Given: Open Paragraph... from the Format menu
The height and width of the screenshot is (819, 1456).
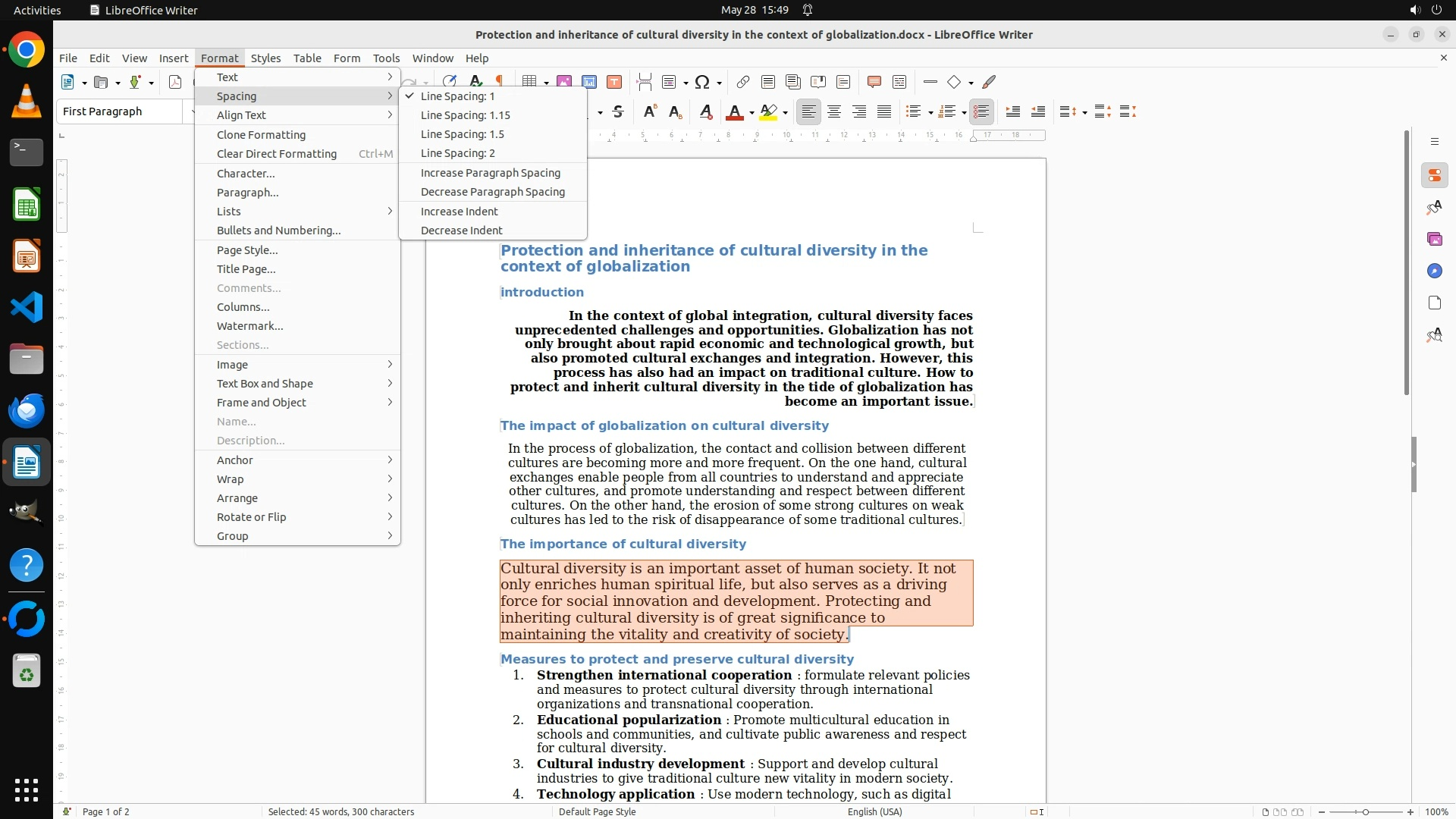Looking at the screenshot, I should pyautogui.click(x=247, y=193).
